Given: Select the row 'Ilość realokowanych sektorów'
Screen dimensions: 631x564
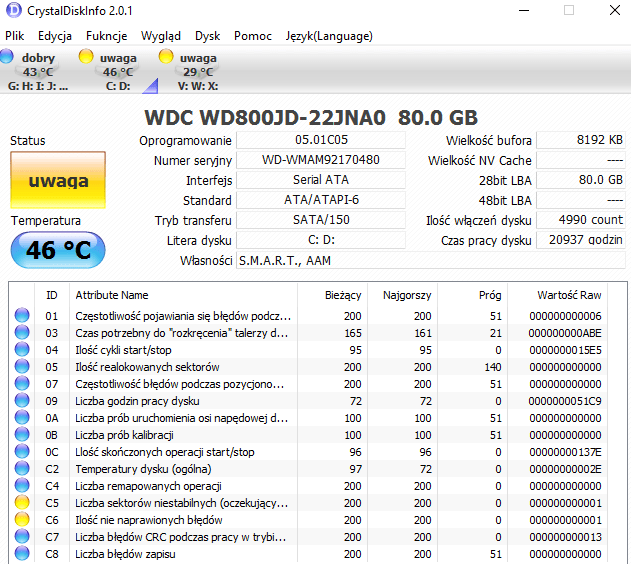Looking at the screenshot, I should coord(308,367).
